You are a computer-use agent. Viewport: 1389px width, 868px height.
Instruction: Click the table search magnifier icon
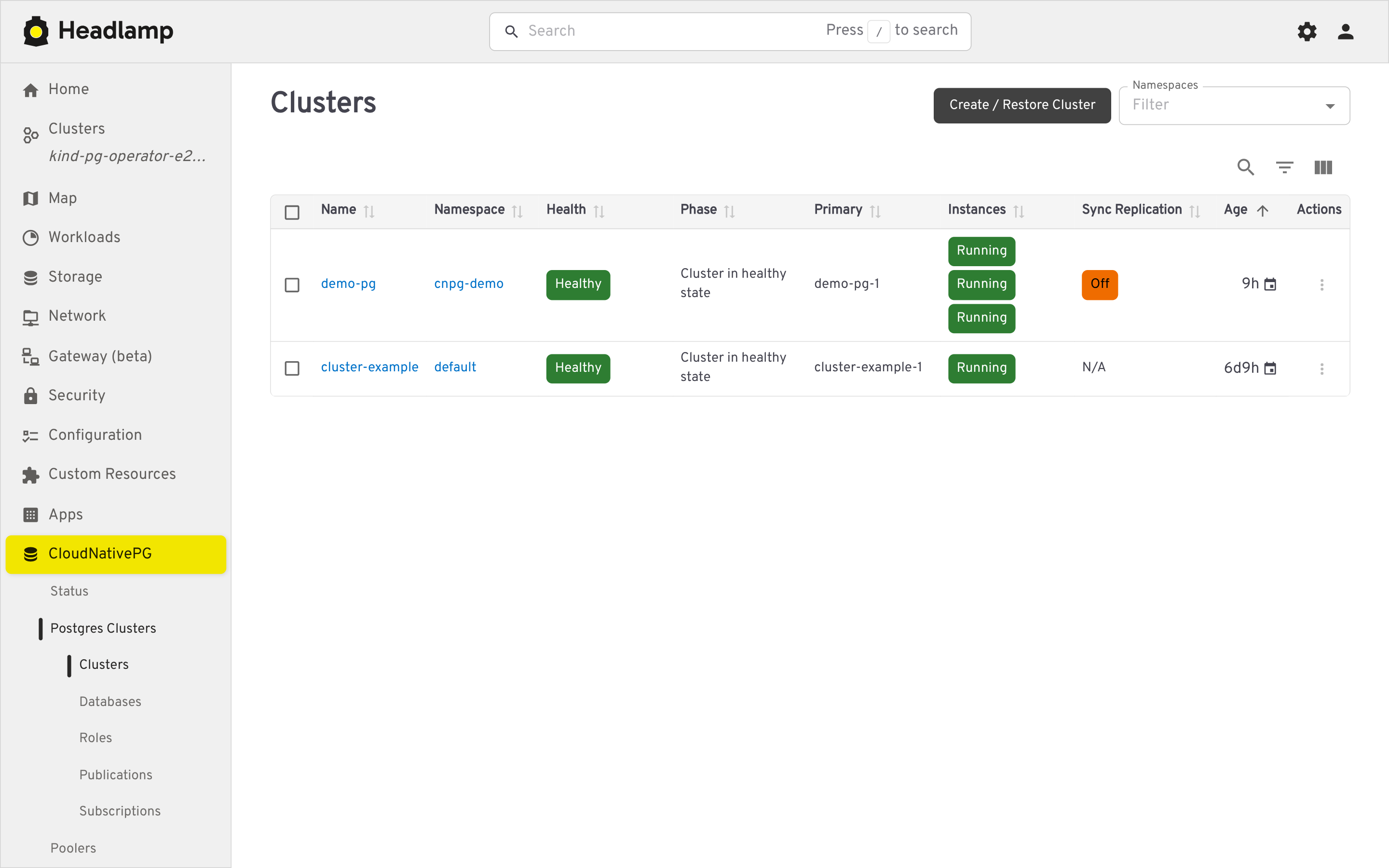1245,167
